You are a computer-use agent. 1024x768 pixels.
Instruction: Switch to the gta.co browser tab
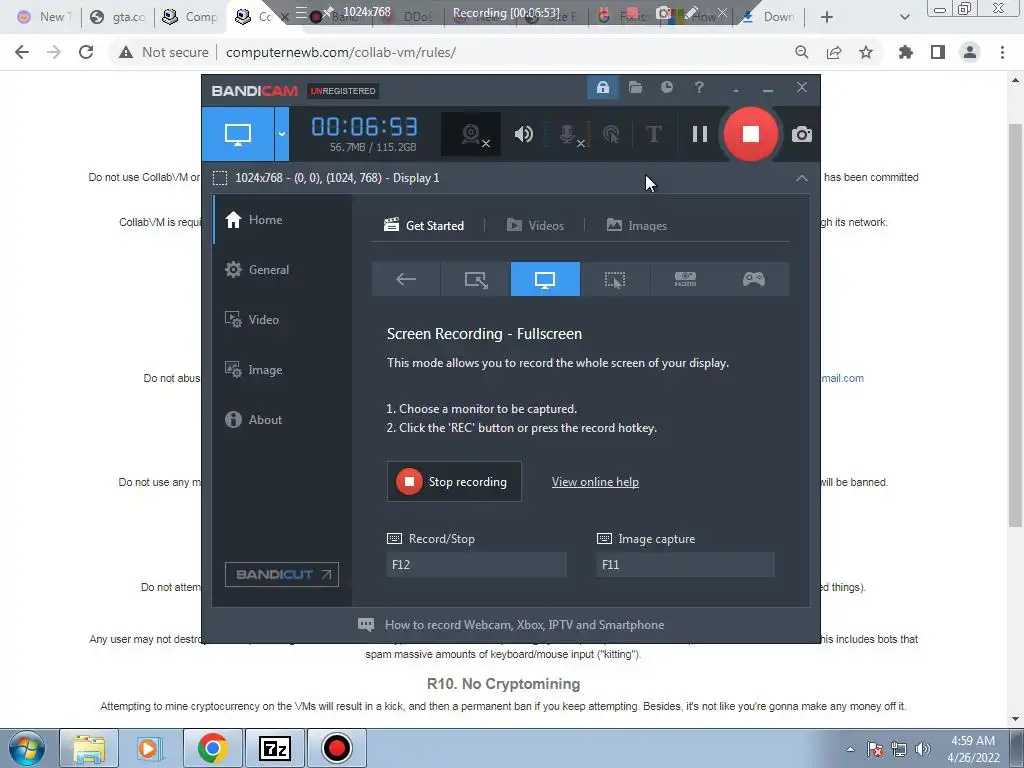pyautogui.click(x=118, y=17)
